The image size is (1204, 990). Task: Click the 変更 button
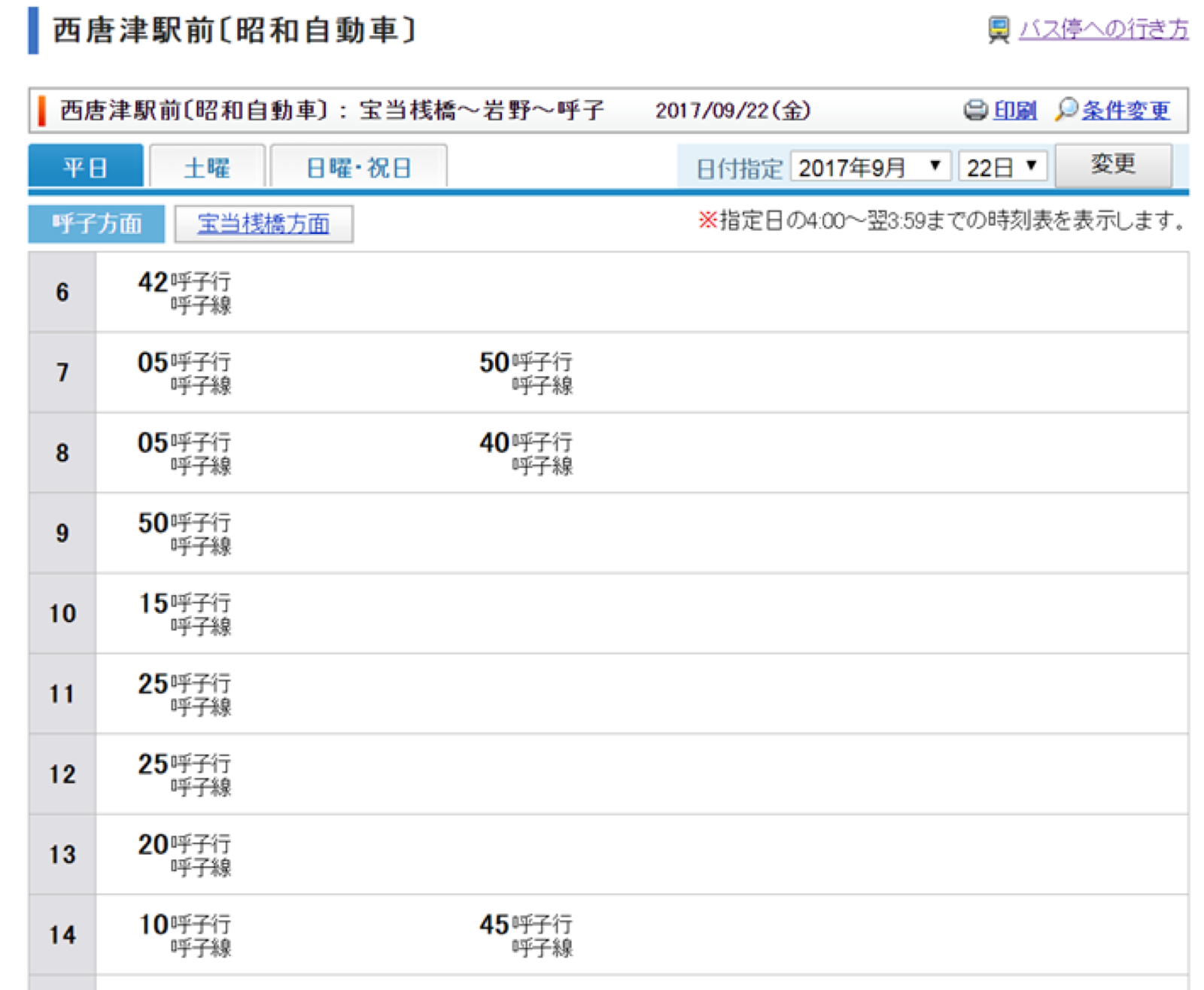pyautogui.click(x=1114, y=165)
